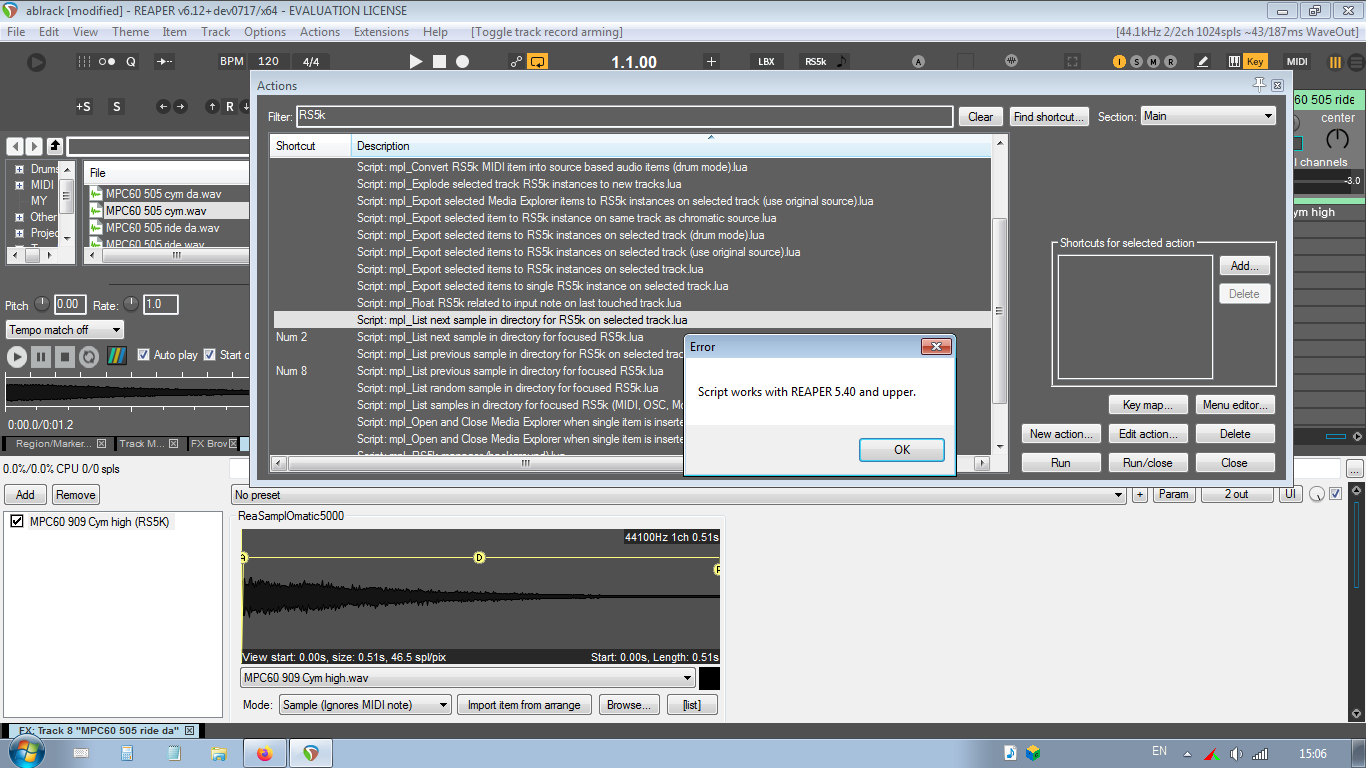Expand the Other folder in Media Explorer tree
The height and width of the screenshot is (768, 1366).
coord(19,217)
